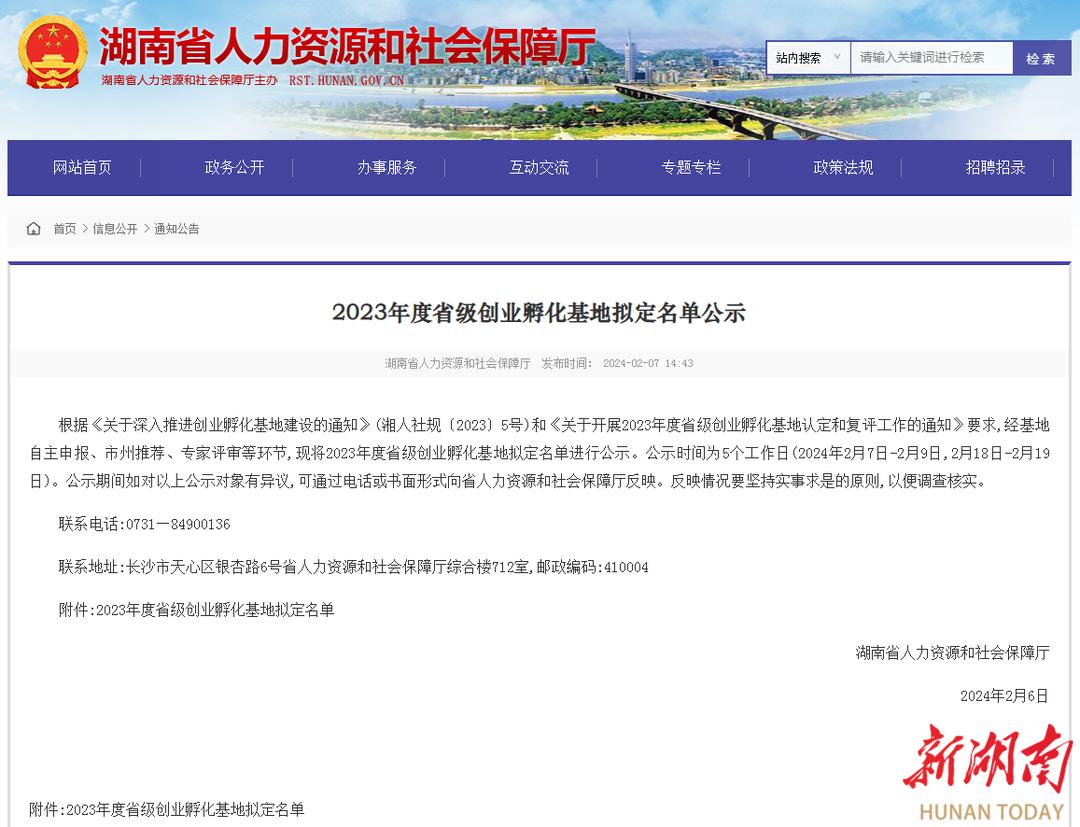Open the 网站首页 menu item
The width and height of the screenshot is (1080, 827).
point(82,167)
